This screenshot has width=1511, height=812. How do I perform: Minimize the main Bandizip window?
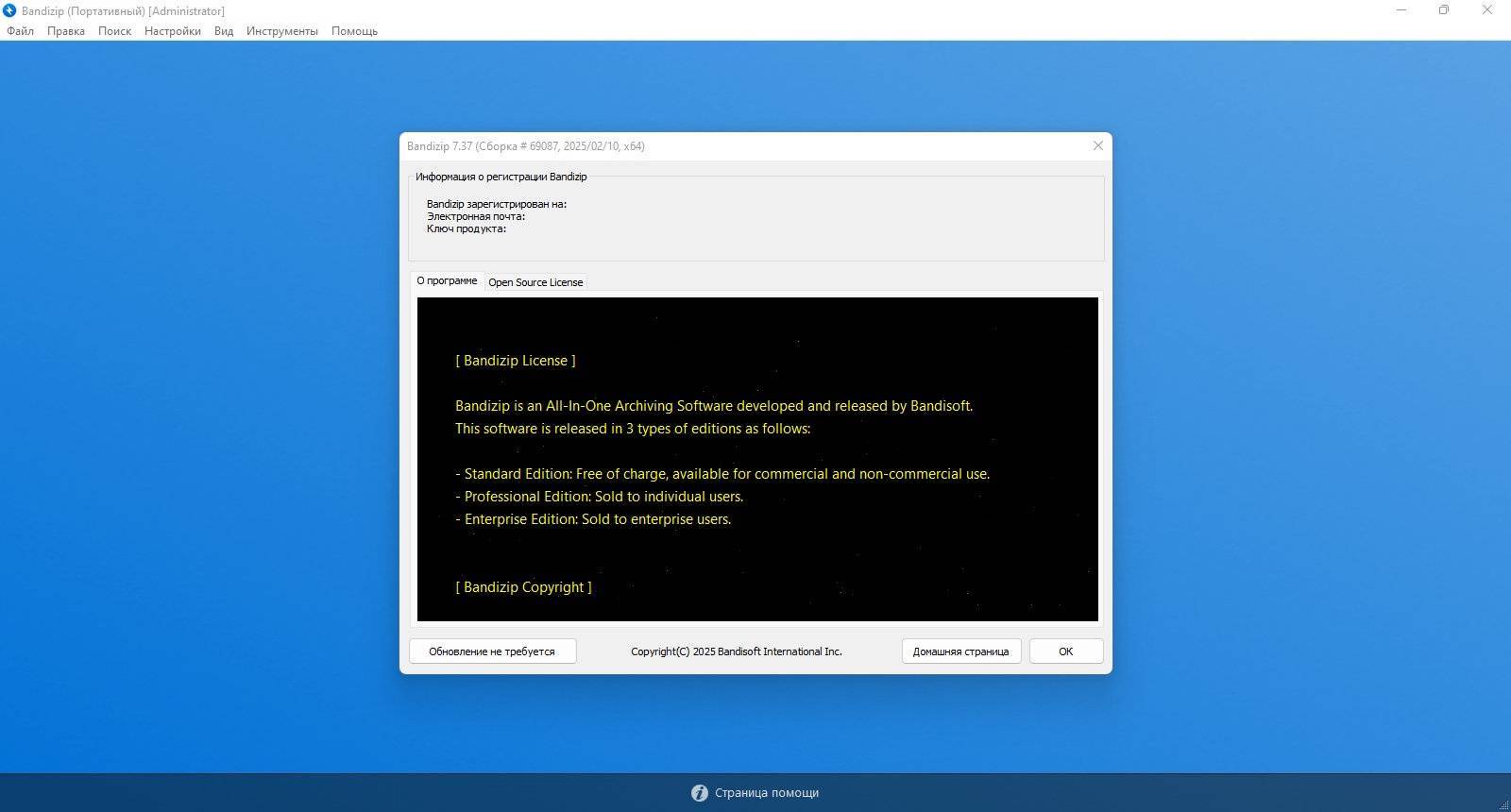[x=1401, y=10]
